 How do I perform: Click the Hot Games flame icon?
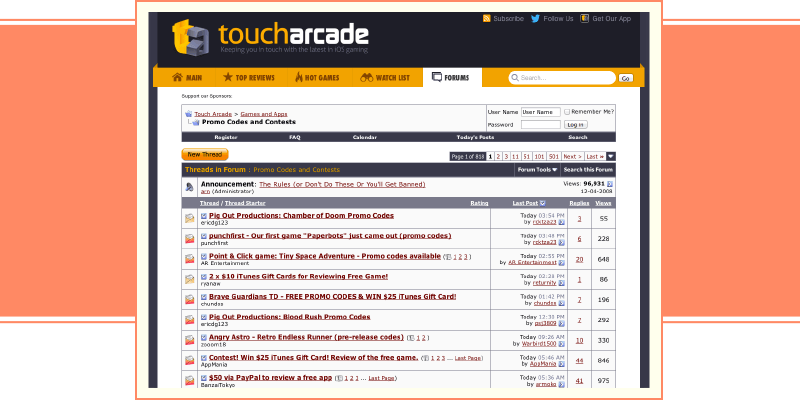298,77
